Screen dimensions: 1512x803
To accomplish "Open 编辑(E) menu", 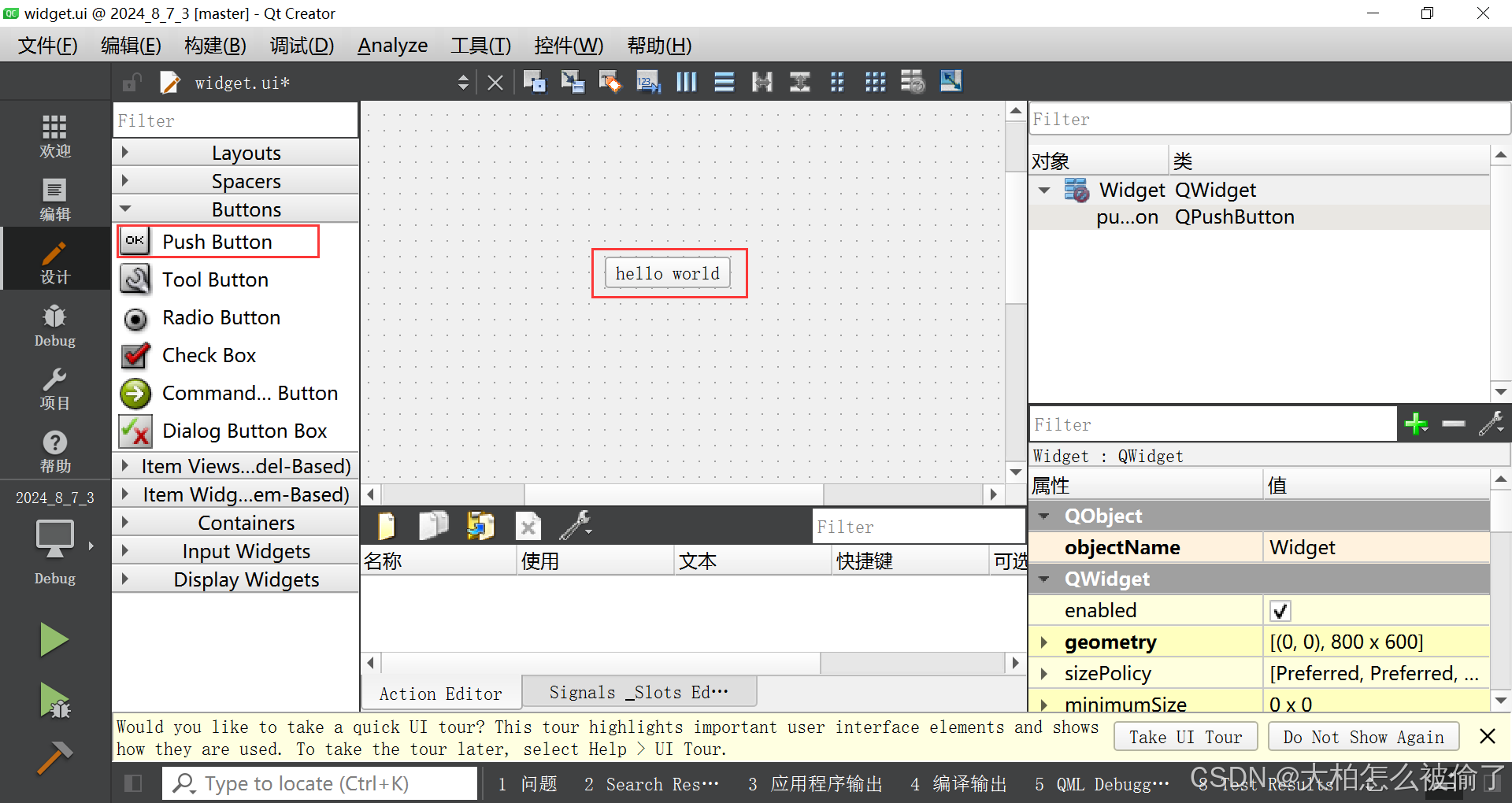I will click(131, 46).
